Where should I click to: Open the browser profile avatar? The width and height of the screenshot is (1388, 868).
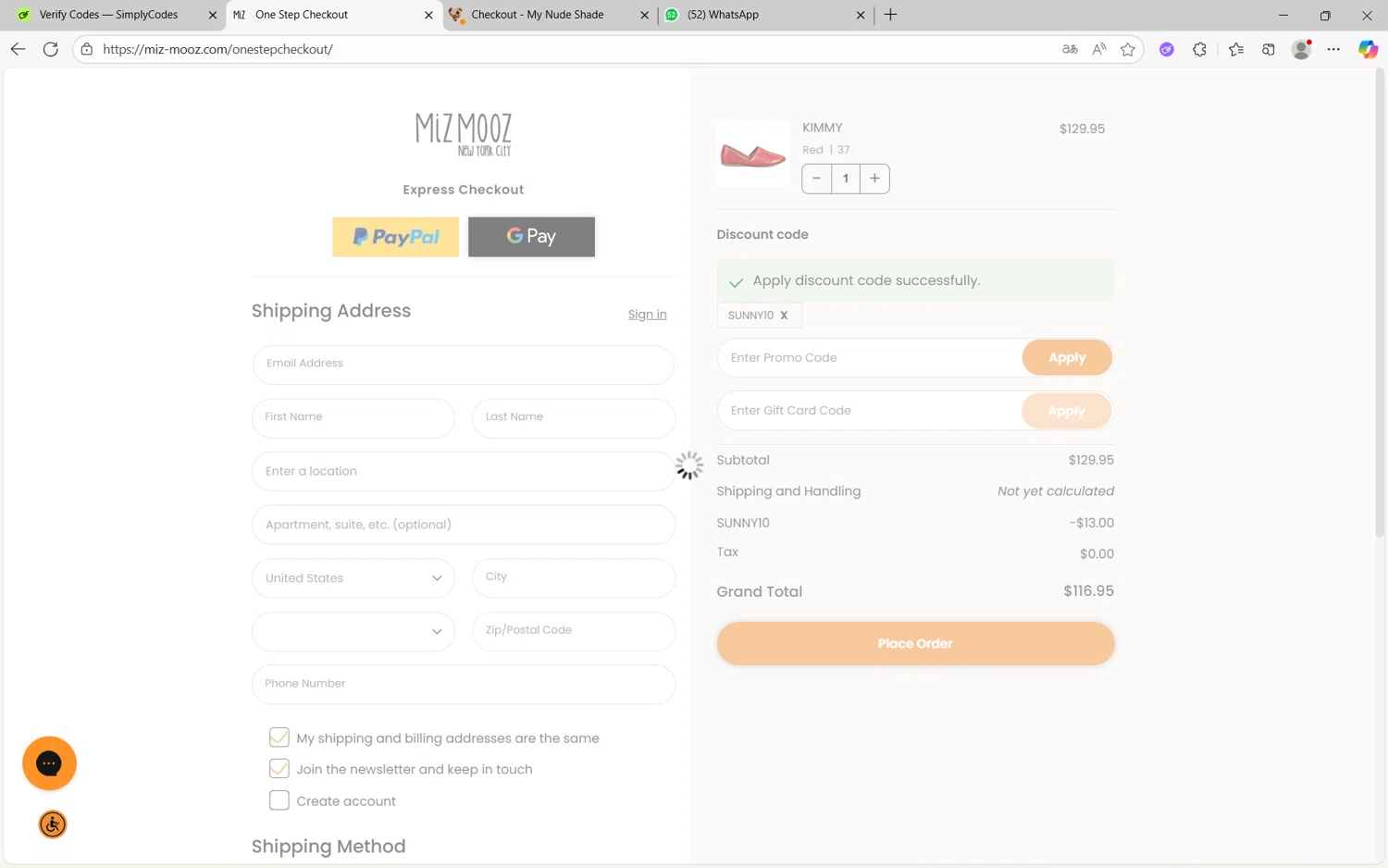[1301, 49]
